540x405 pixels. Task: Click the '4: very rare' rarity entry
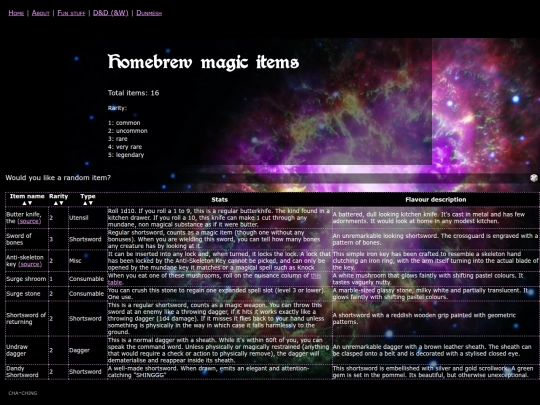tap(125, 147)
